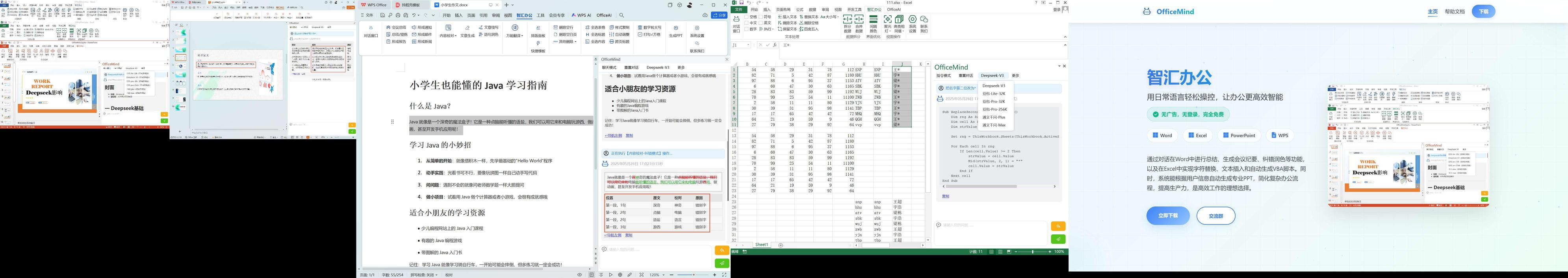Click 立即下载 button on OfficeMind website
1568x278 pixels.
pos(1167,215)
